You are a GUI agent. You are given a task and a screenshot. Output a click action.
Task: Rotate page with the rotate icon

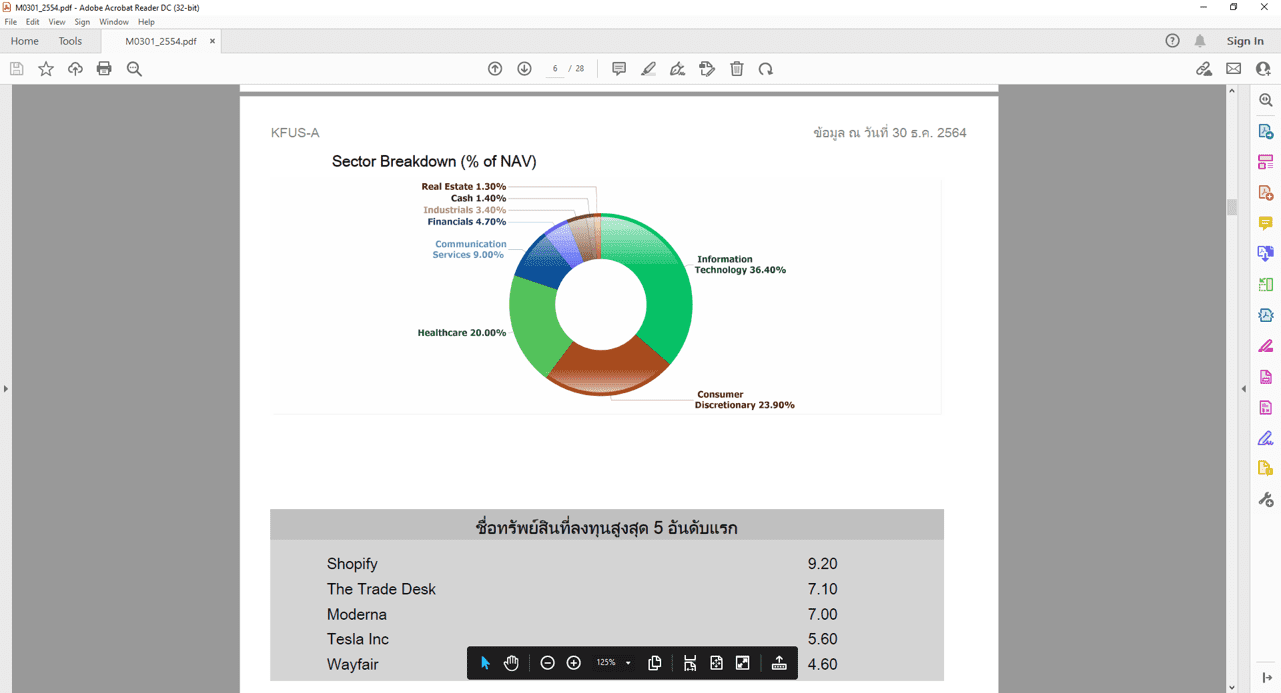click(766, 69)
